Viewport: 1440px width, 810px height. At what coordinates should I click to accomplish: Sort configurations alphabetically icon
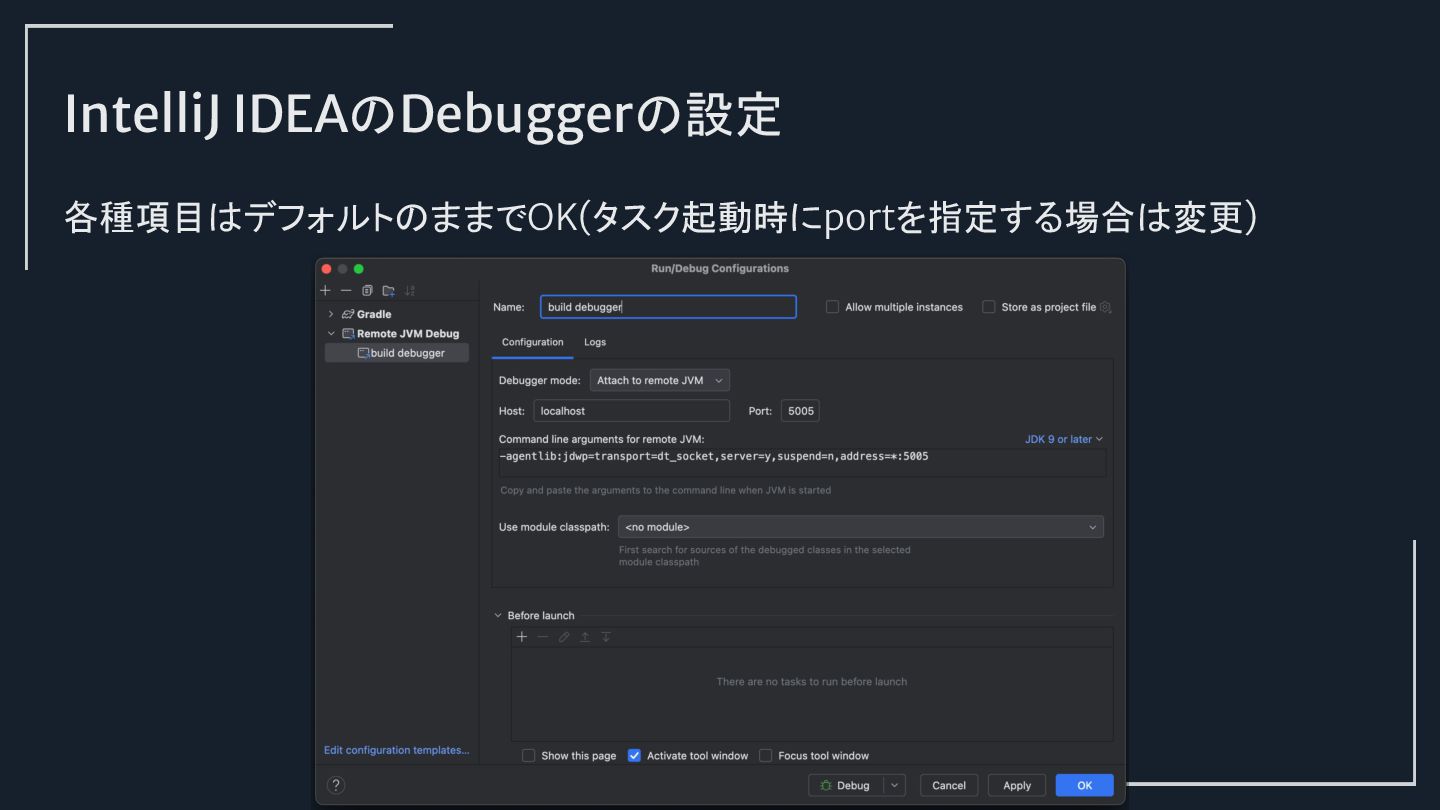coord(410,290)
